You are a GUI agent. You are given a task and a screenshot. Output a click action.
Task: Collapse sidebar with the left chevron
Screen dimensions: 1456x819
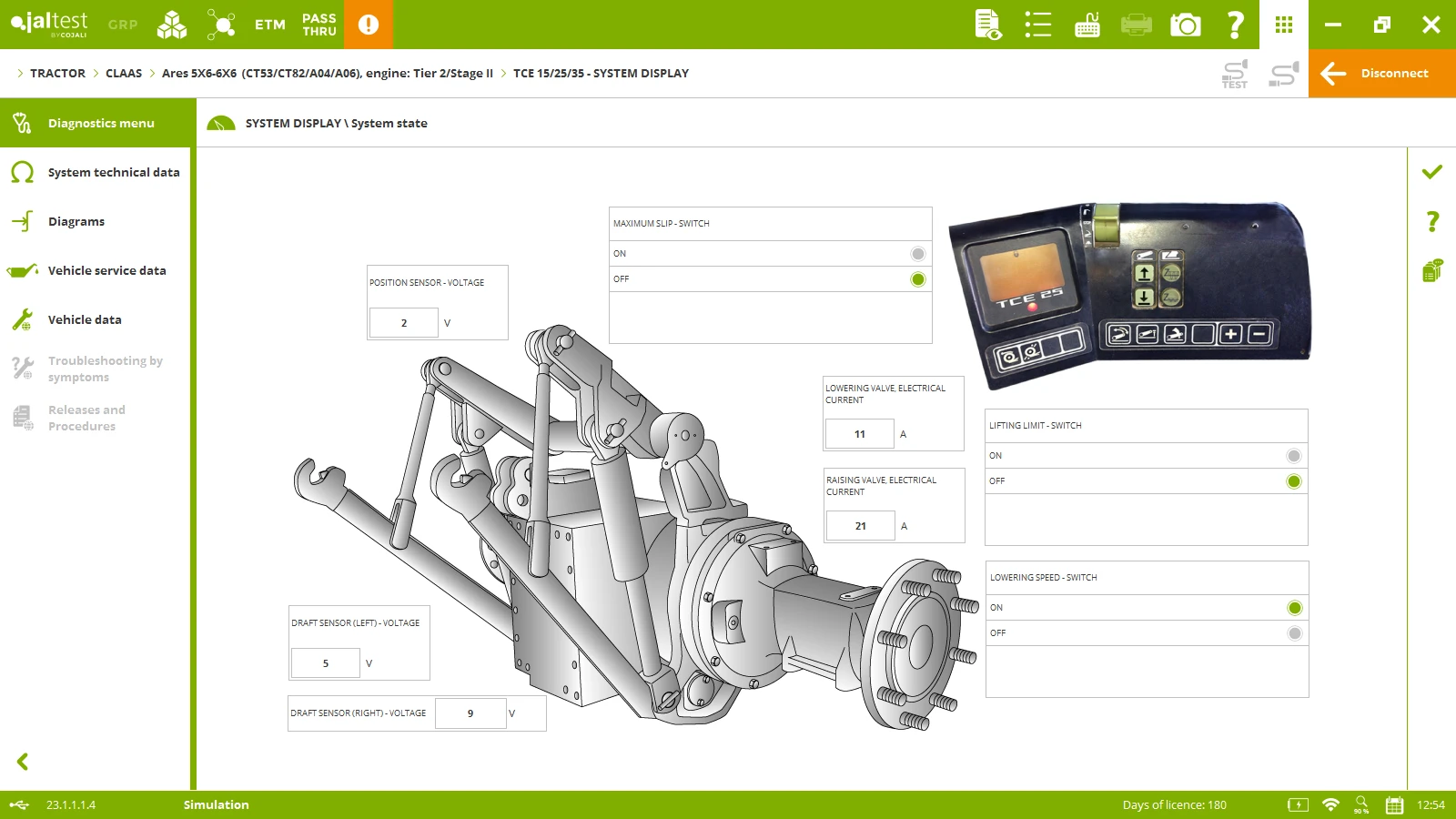23,762
